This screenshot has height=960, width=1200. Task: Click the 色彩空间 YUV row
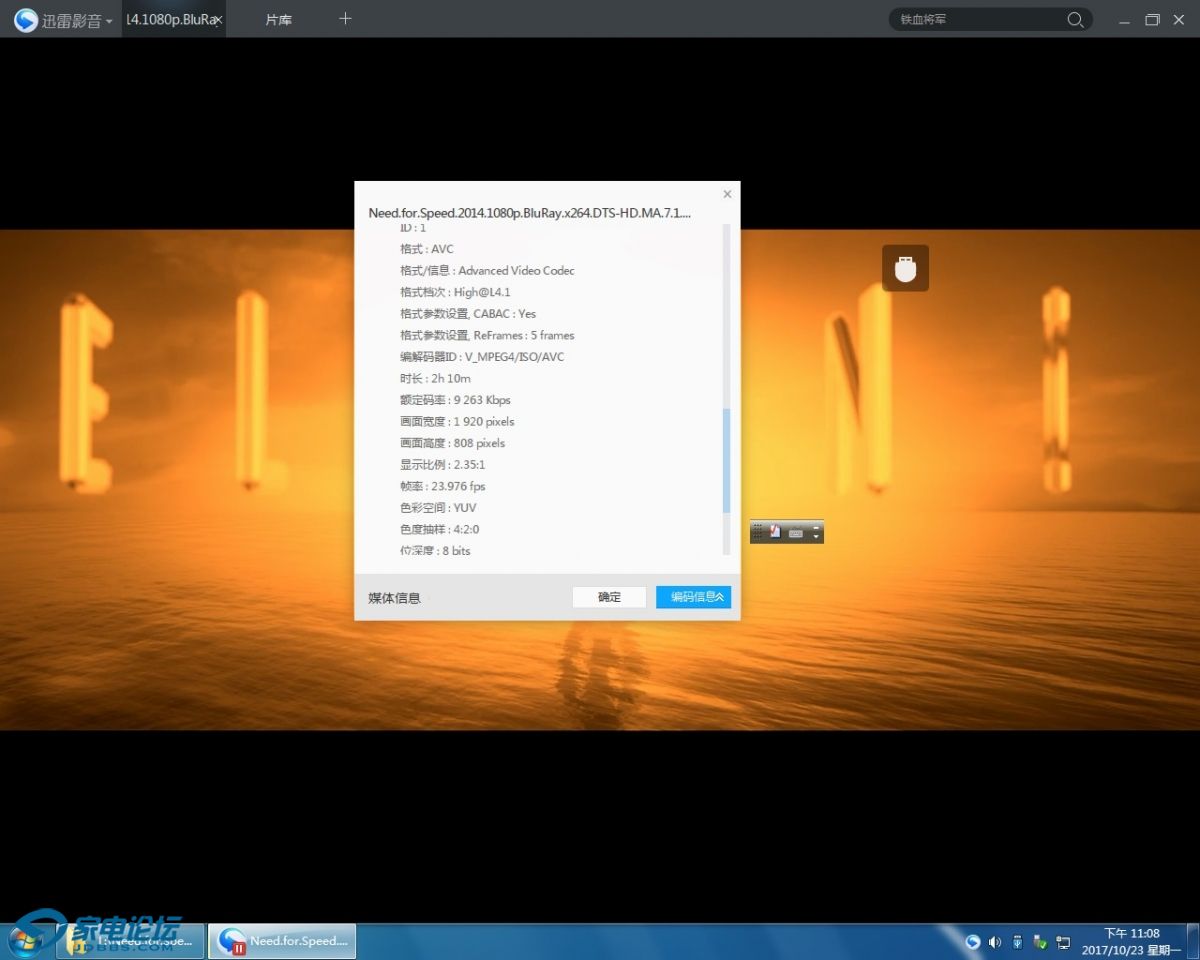(438, 508)
